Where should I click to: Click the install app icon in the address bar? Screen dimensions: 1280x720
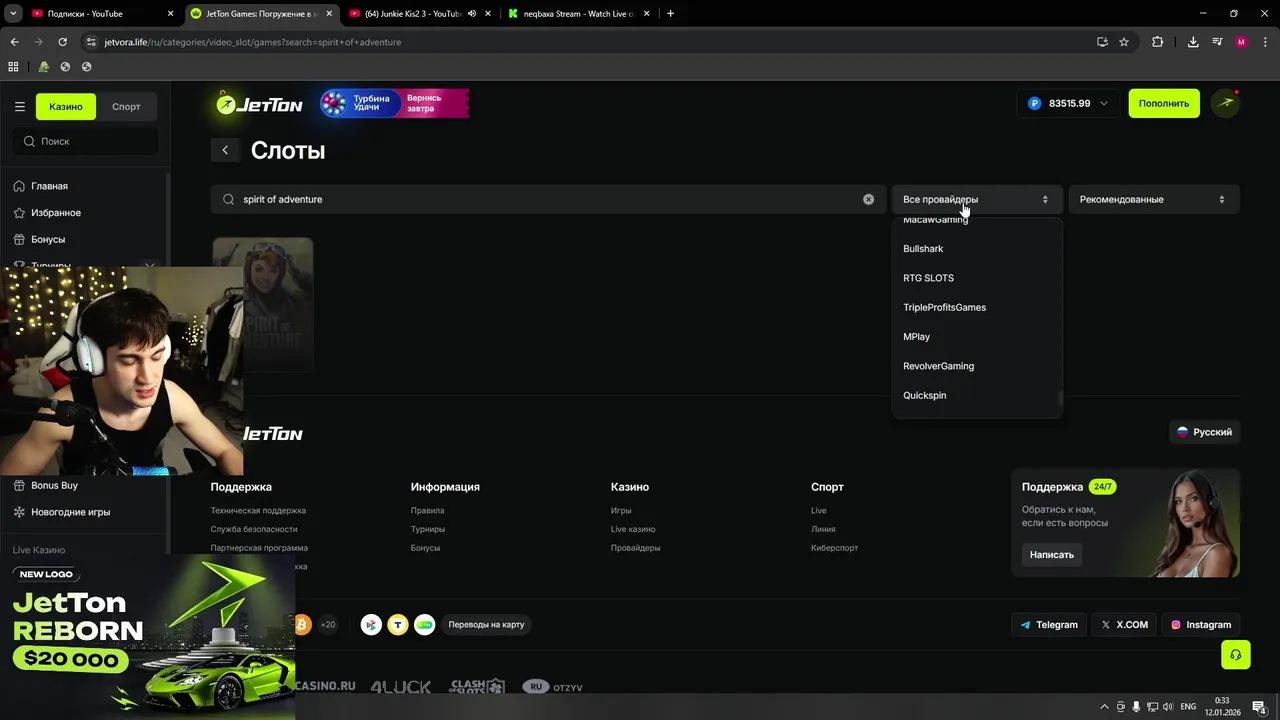click(x=1102, y=42)
